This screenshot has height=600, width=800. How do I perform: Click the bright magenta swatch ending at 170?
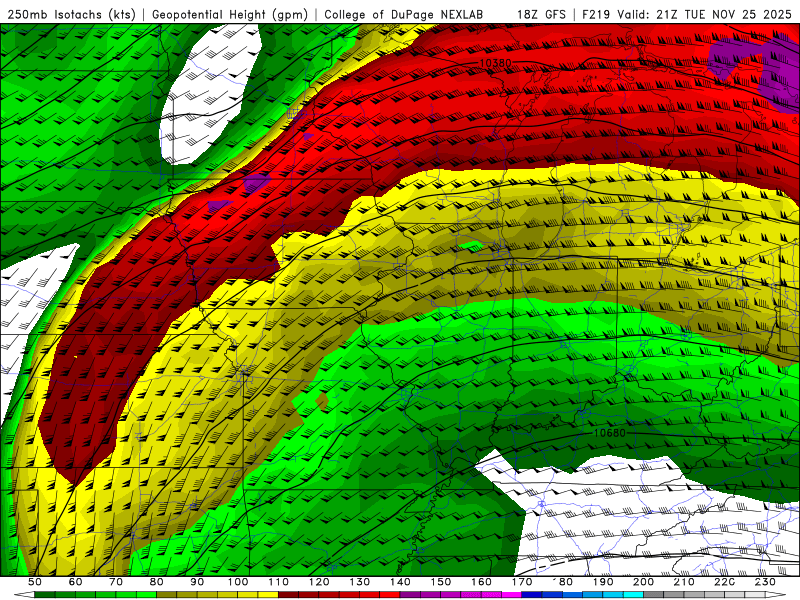pyautogui.click(x=512, y=595)
